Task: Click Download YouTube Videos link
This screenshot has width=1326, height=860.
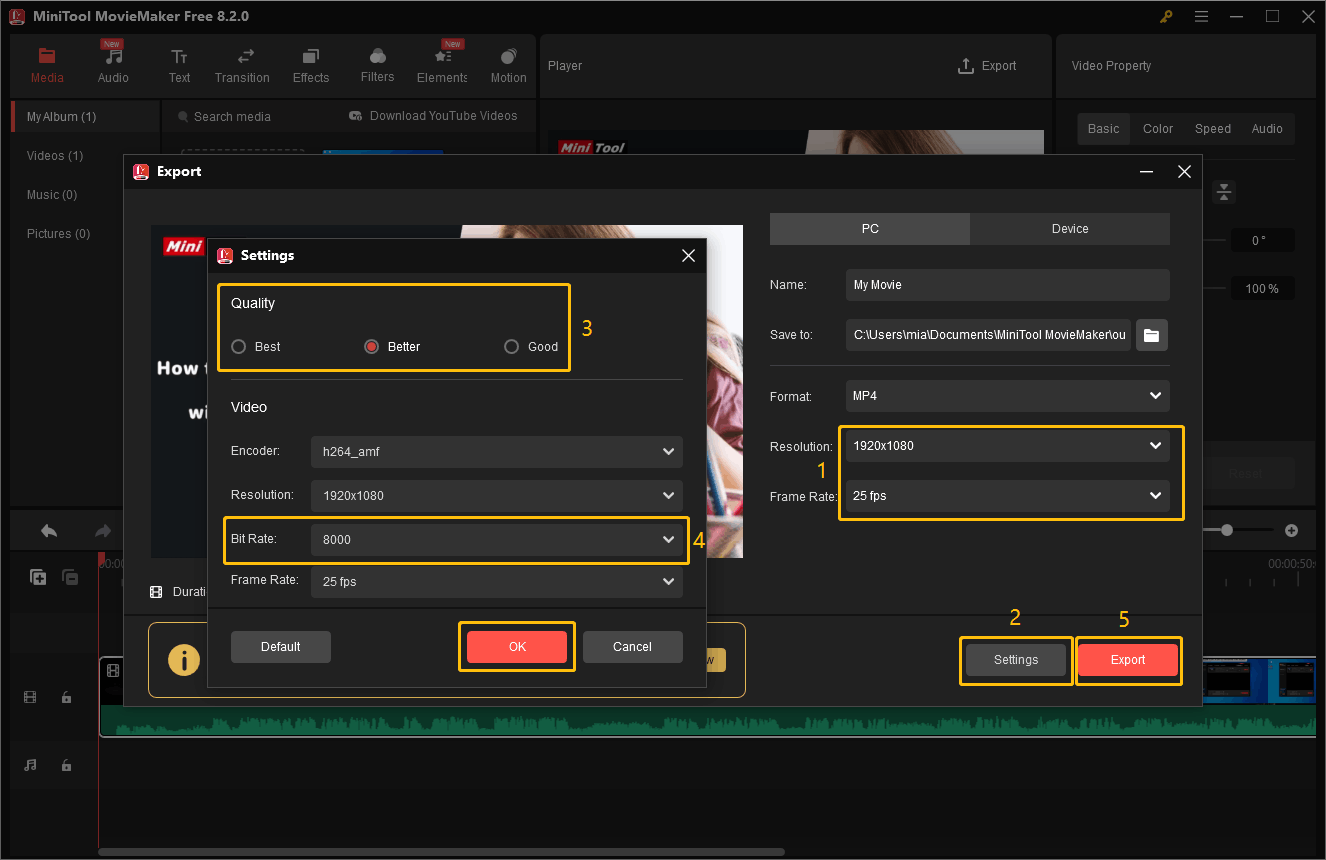Action: point(433,116)
